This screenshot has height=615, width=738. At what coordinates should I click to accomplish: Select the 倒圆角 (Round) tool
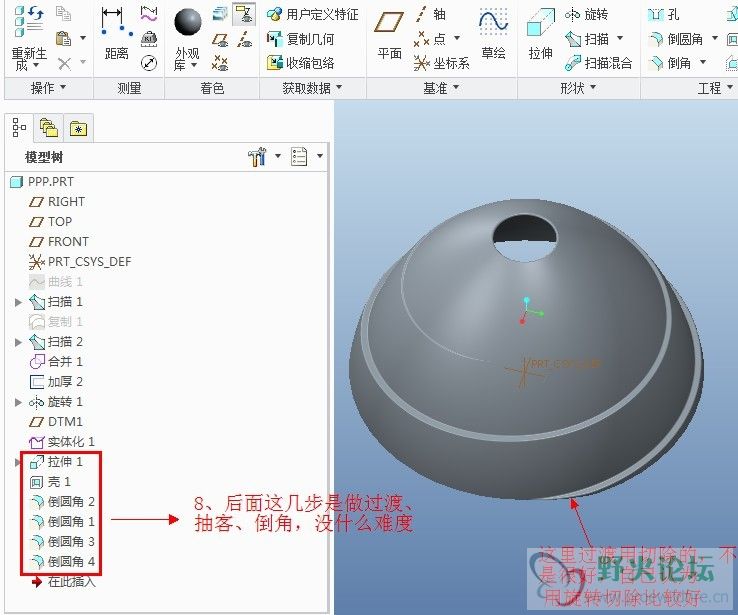pos(676,39)
